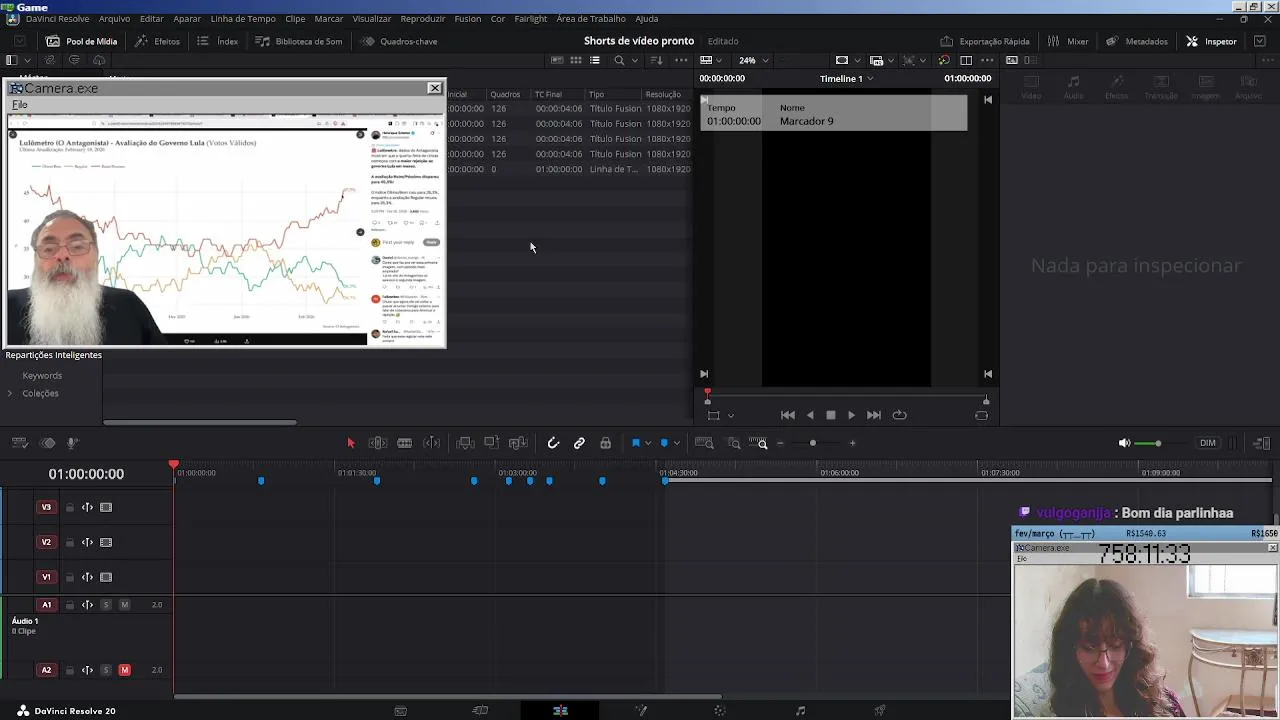1280x720 pixels.
Task: Sort by Resolução column header
Action: coord(663,94)
